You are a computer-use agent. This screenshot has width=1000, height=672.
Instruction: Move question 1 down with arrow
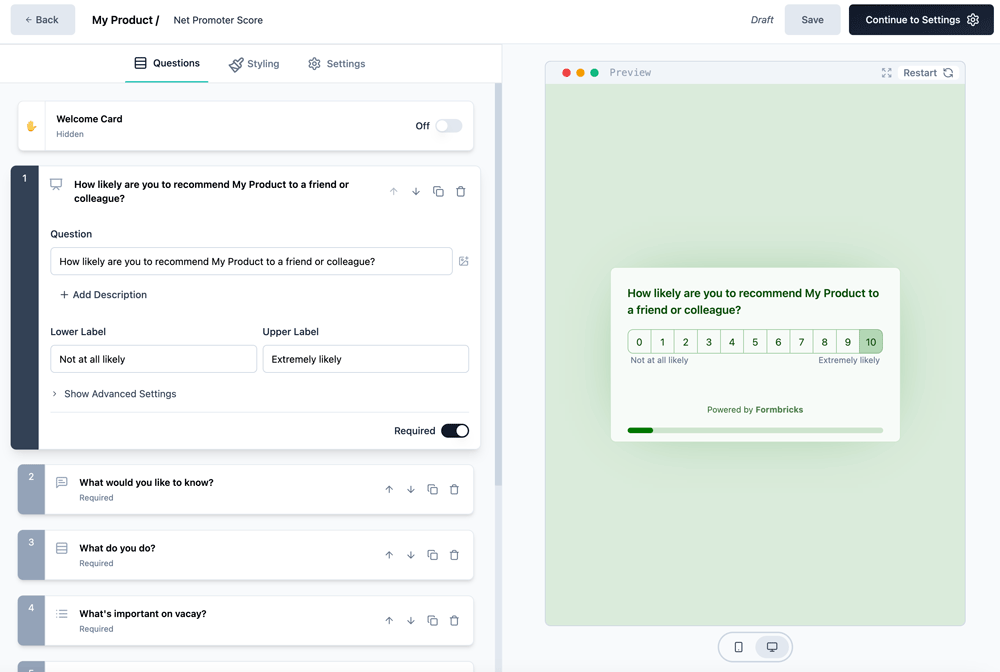[x=416, y=192]
